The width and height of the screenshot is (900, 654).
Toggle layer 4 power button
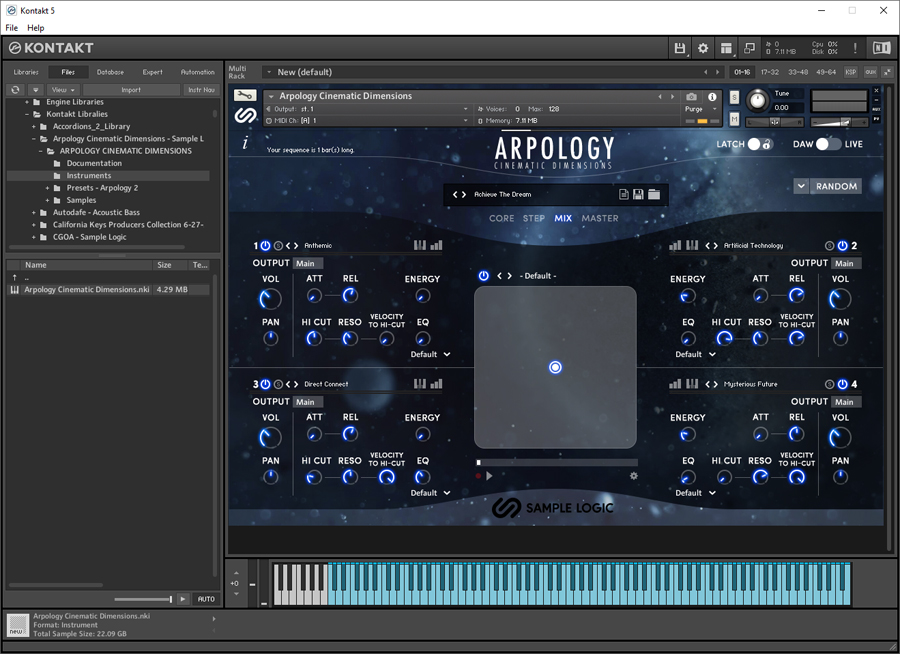click(843, 384)
